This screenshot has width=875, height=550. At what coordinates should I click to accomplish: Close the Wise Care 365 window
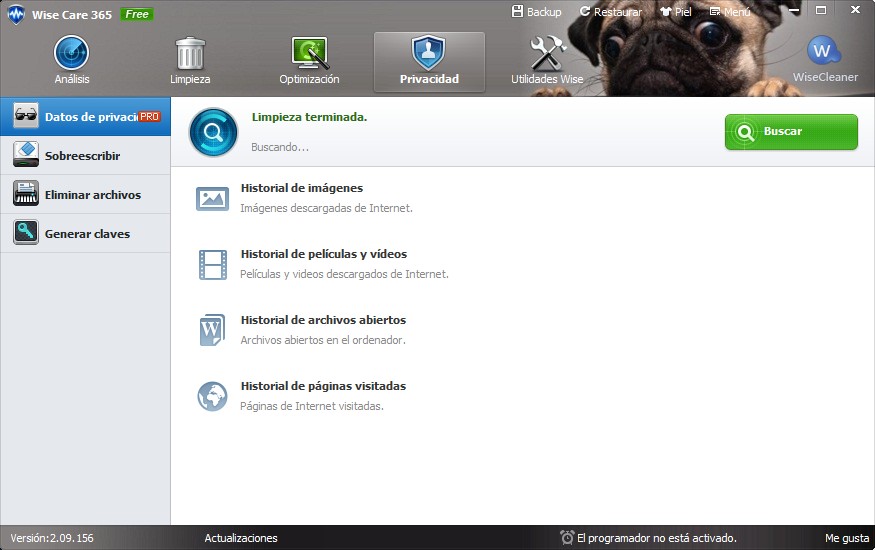(x=855, y=10)
